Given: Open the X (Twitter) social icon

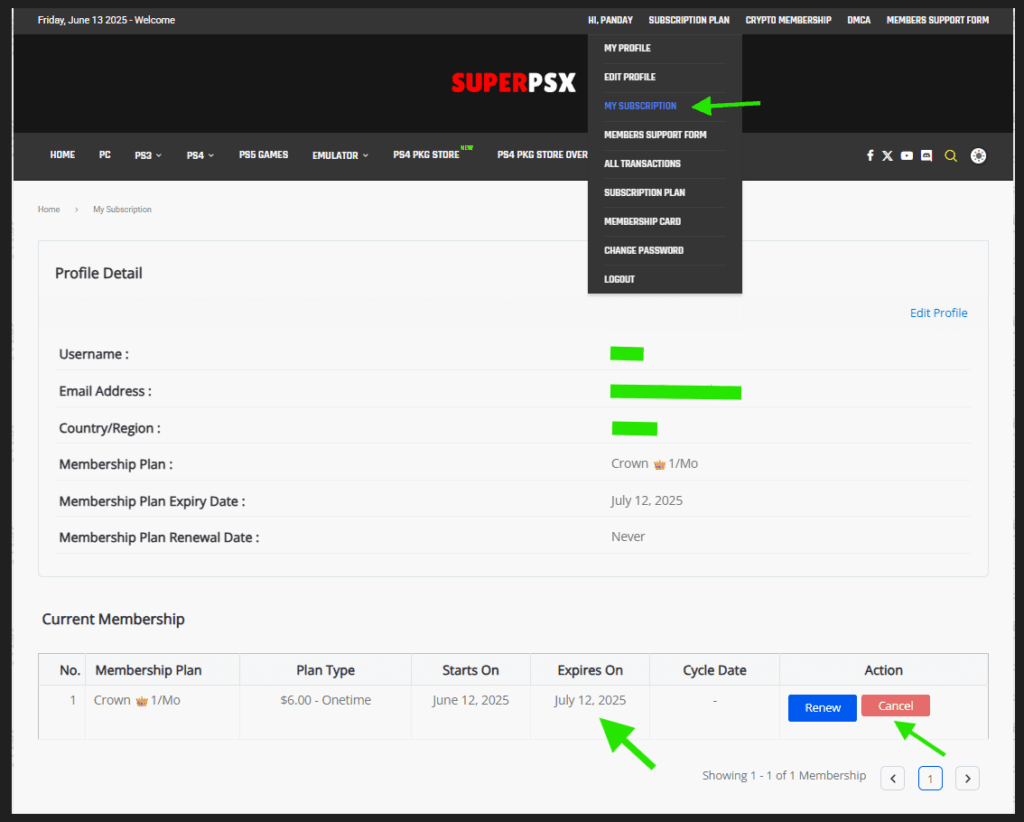Looking at the screenshot, I should coord(888,155).
